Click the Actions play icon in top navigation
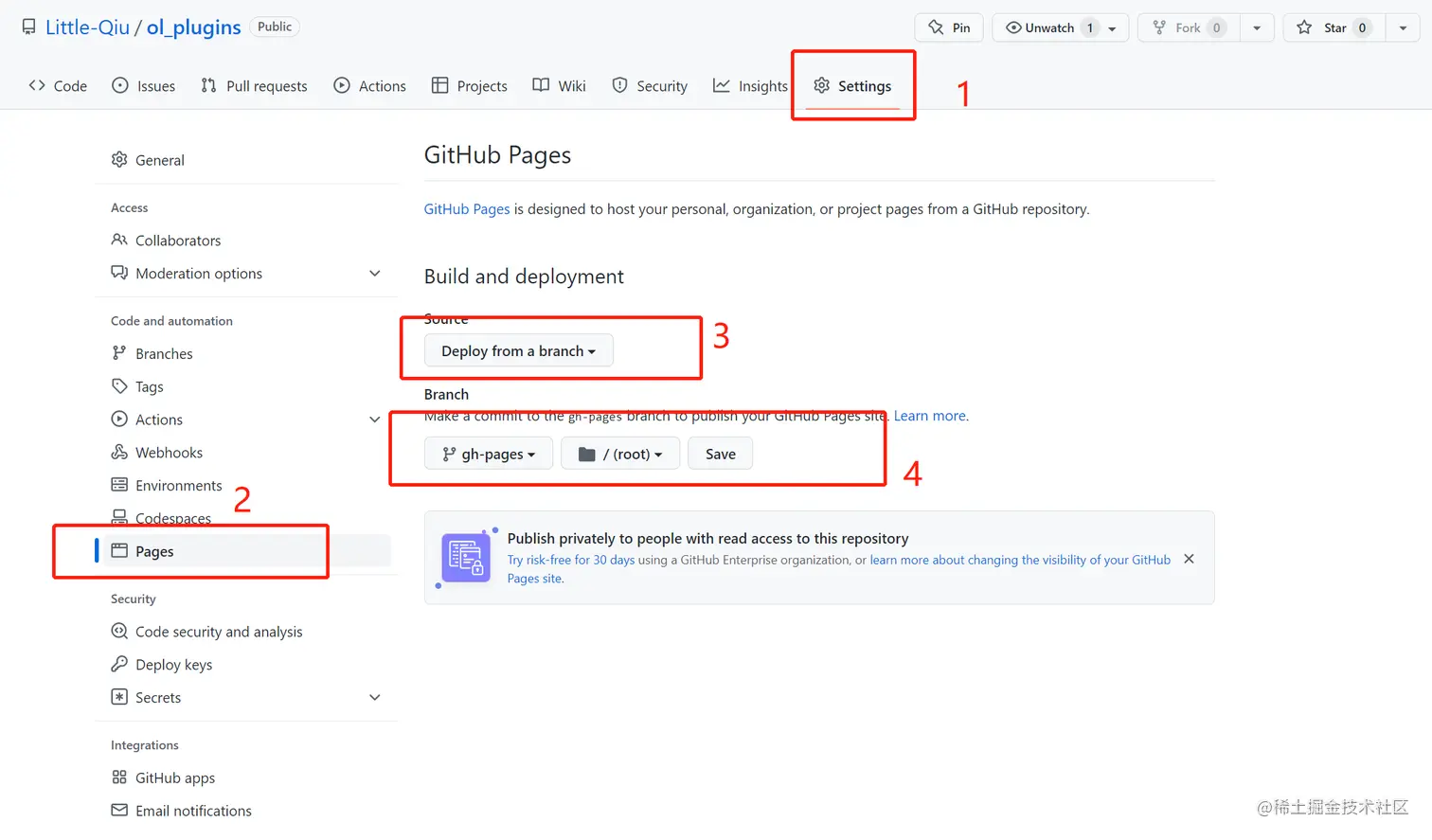Image resolution: width=1432 pixels, height=840 pixels. coord(342,85)
